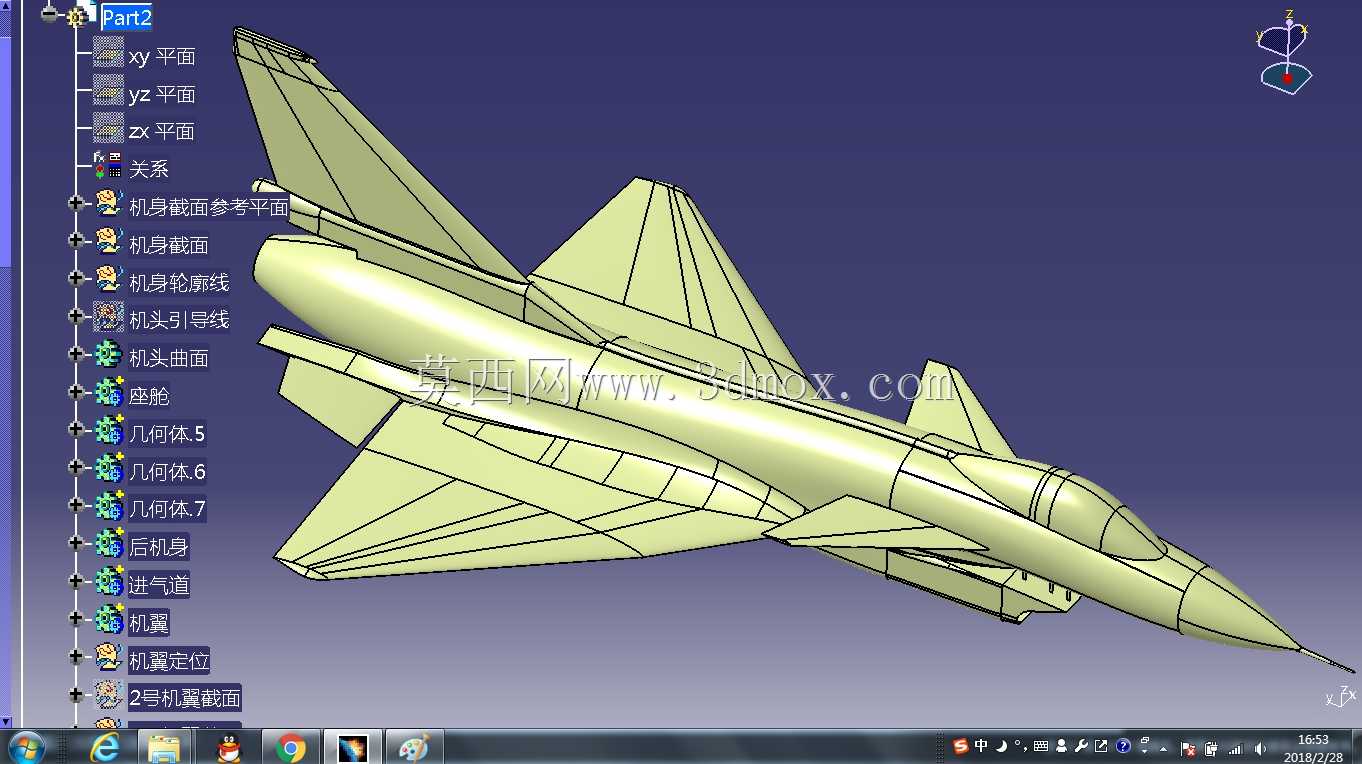The image size is (1362, 764).
Task: Click the 机翼 body gear icon
Action: click(x=108, y=620)
